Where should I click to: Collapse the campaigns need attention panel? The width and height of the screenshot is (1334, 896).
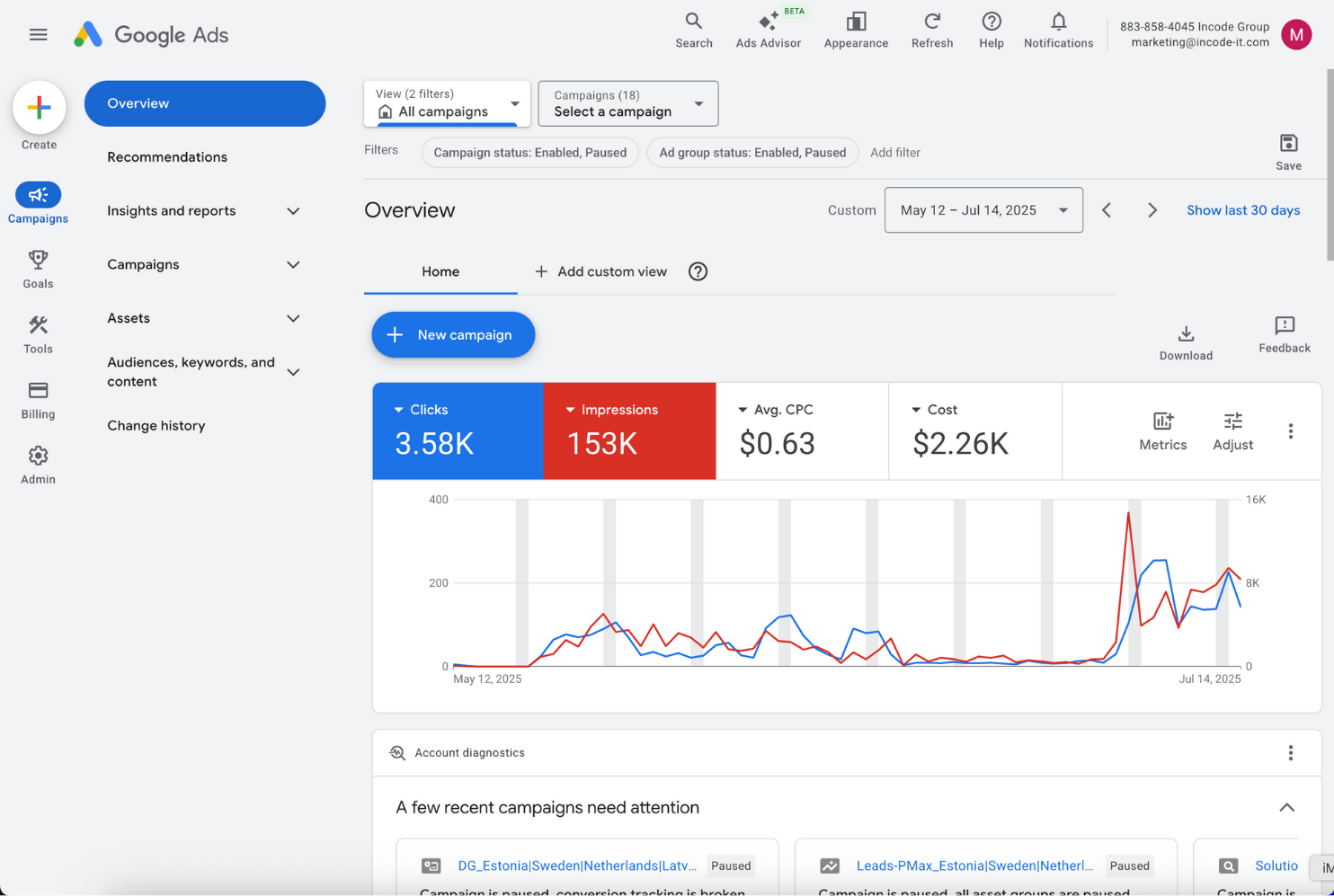click(1286, 807)
